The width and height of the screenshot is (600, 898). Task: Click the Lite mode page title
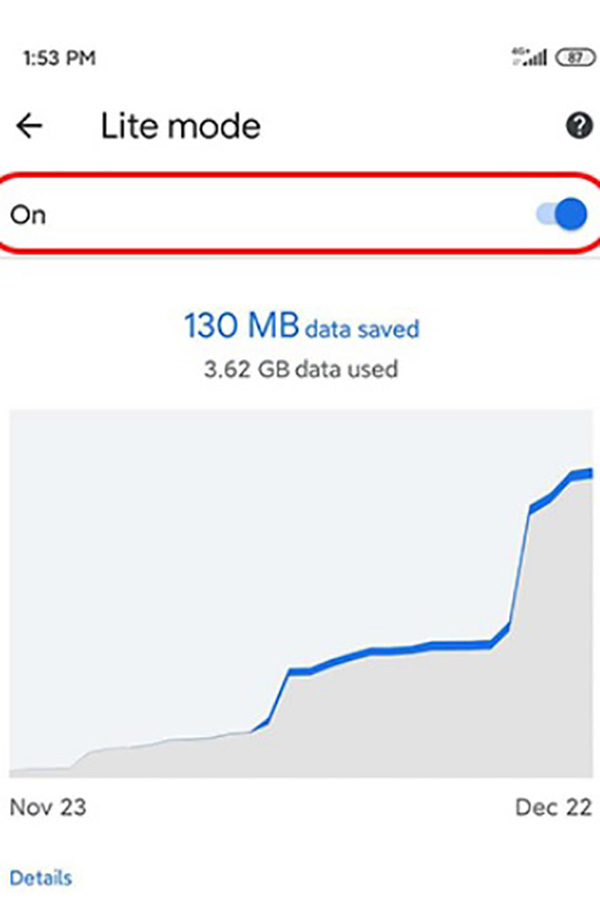[x=180, y=126]
